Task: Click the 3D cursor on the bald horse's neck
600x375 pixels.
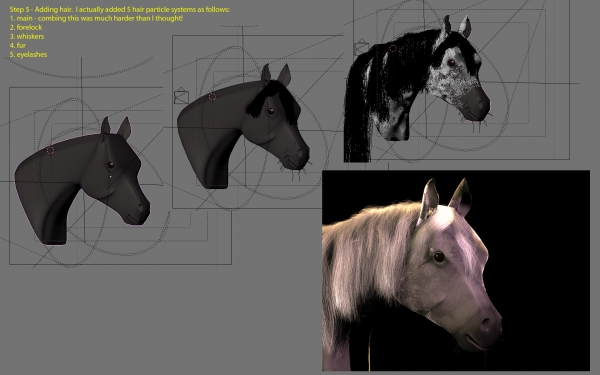Action: (50, 150)
